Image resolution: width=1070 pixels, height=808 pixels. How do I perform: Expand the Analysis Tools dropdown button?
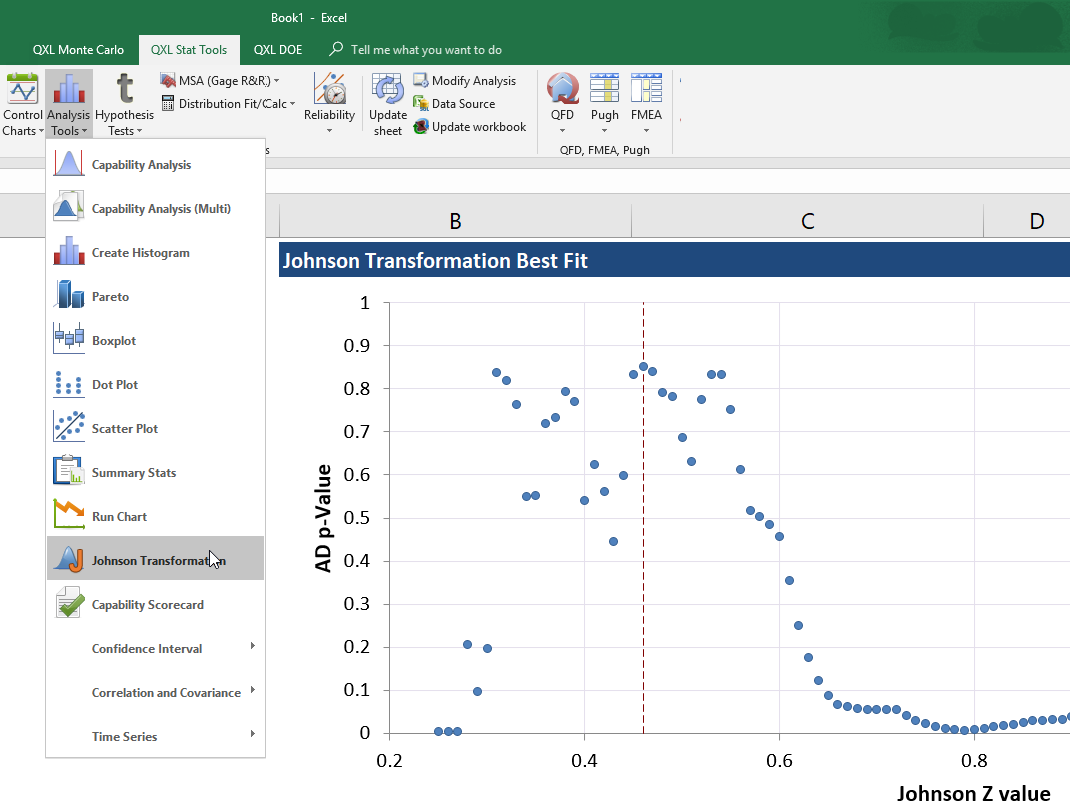(x=68, y=104)
